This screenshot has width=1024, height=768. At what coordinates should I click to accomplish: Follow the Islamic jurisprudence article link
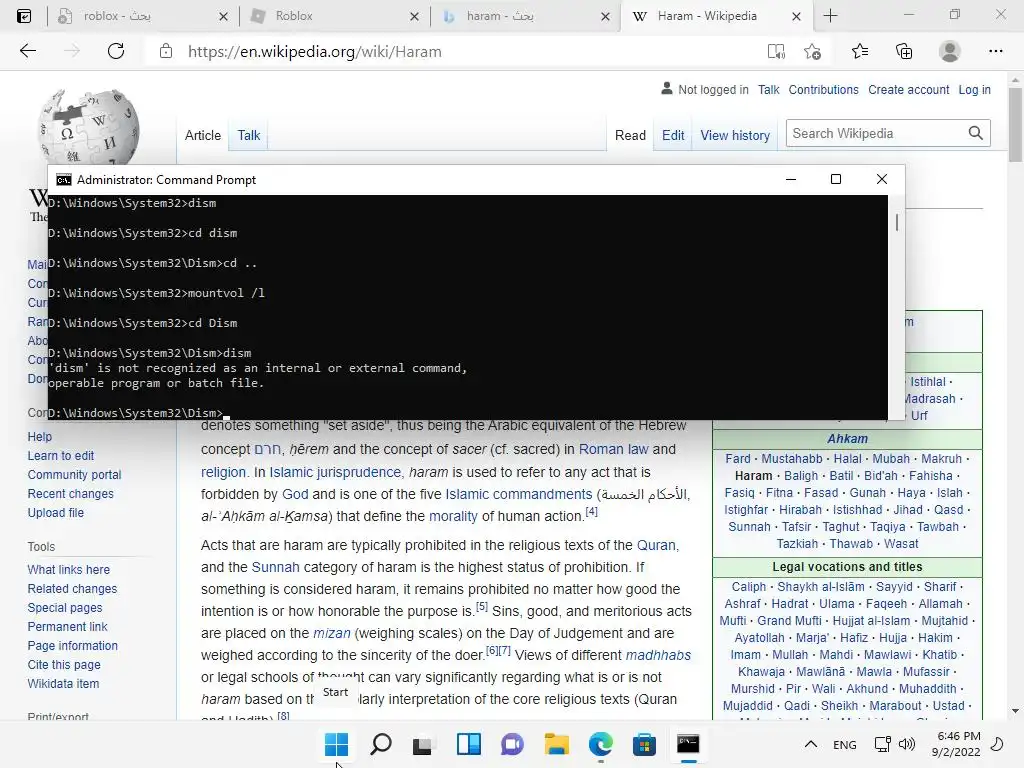[x=335, y=472]
